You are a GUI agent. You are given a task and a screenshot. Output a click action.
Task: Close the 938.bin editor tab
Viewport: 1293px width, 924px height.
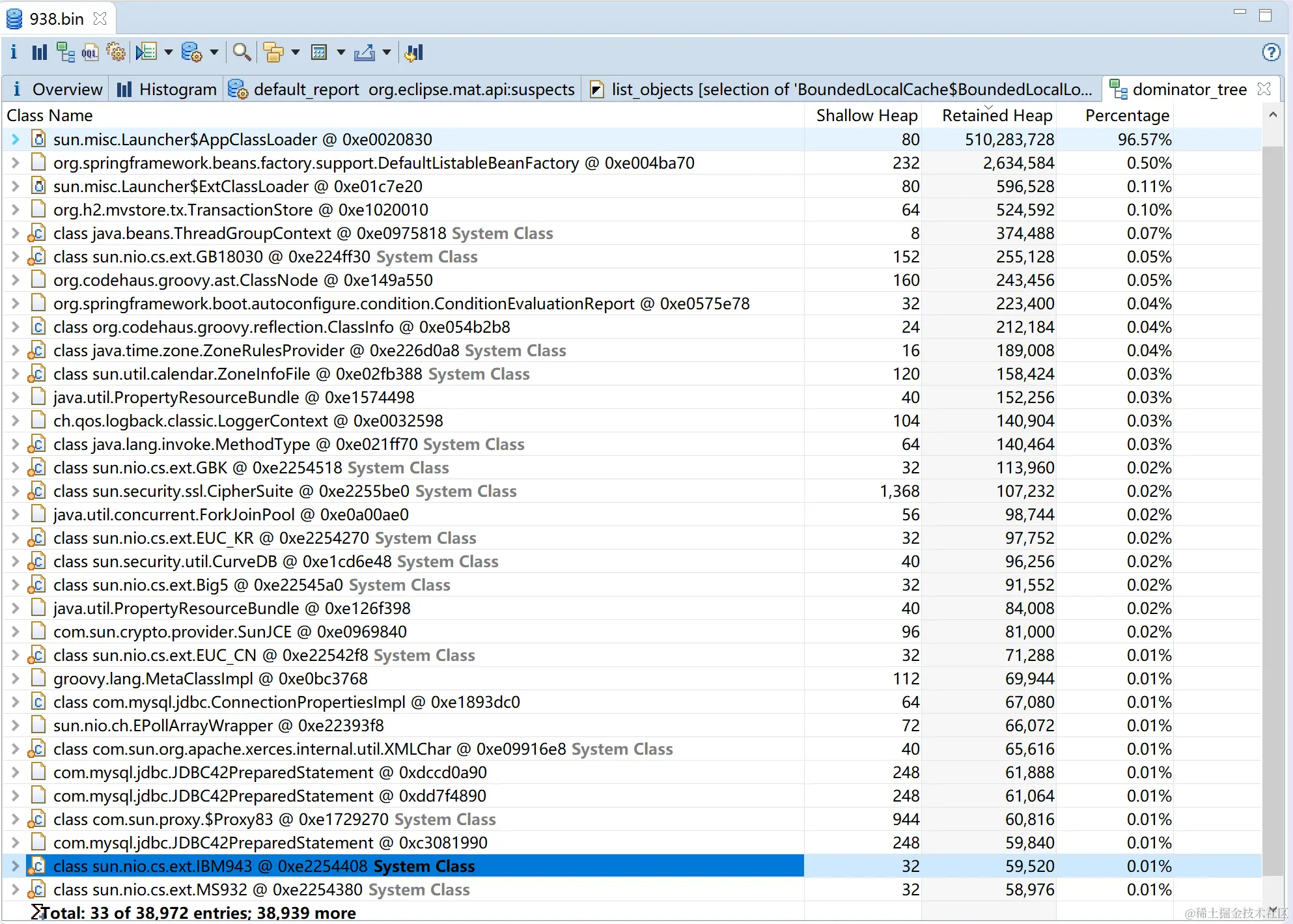tap(100, 18)
